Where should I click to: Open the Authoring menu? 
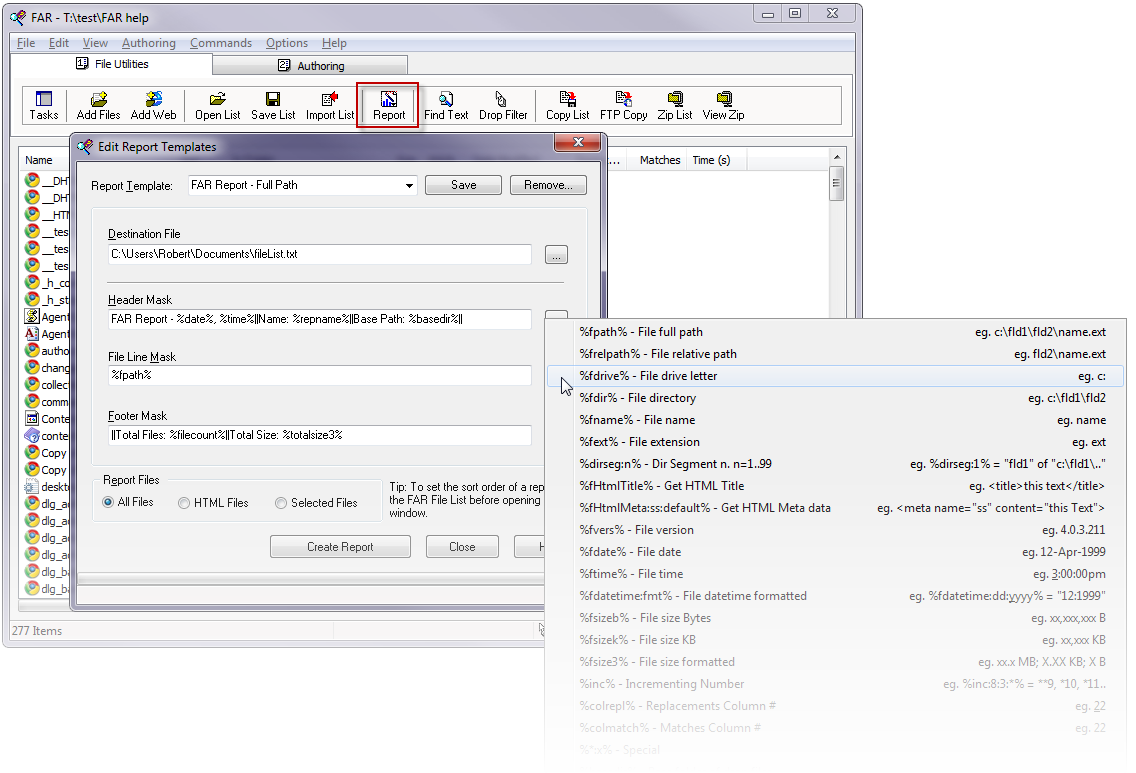[148, 43]
